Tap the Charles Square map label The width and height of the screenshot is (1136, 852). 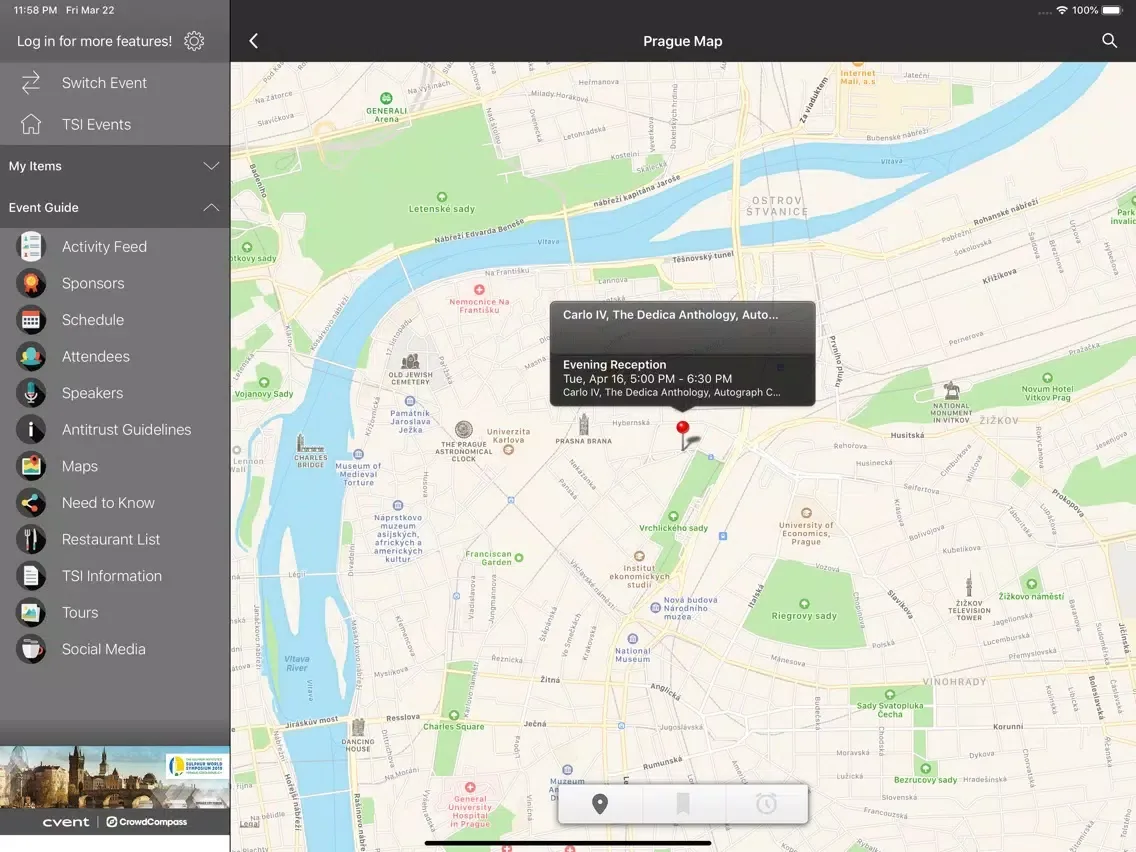(454, 727)
